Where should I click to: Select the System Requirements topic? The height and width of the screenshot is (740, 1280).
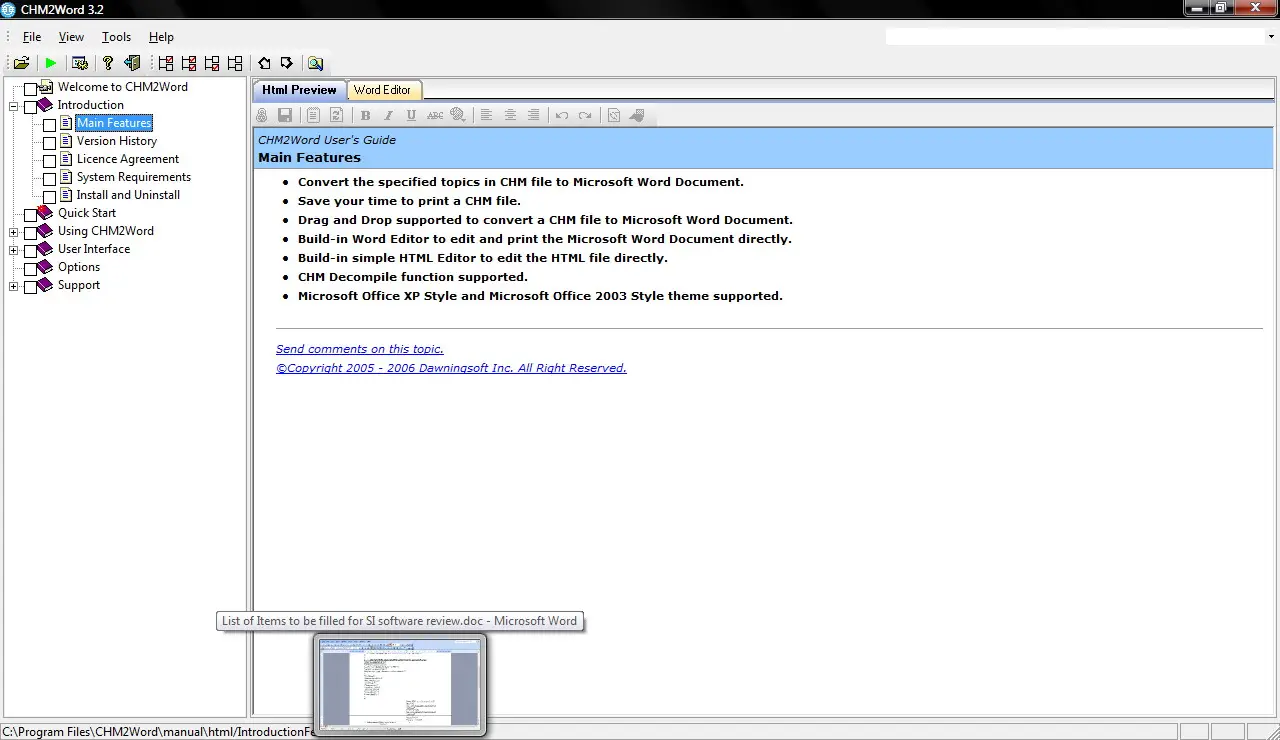click(x=134, y=177)
